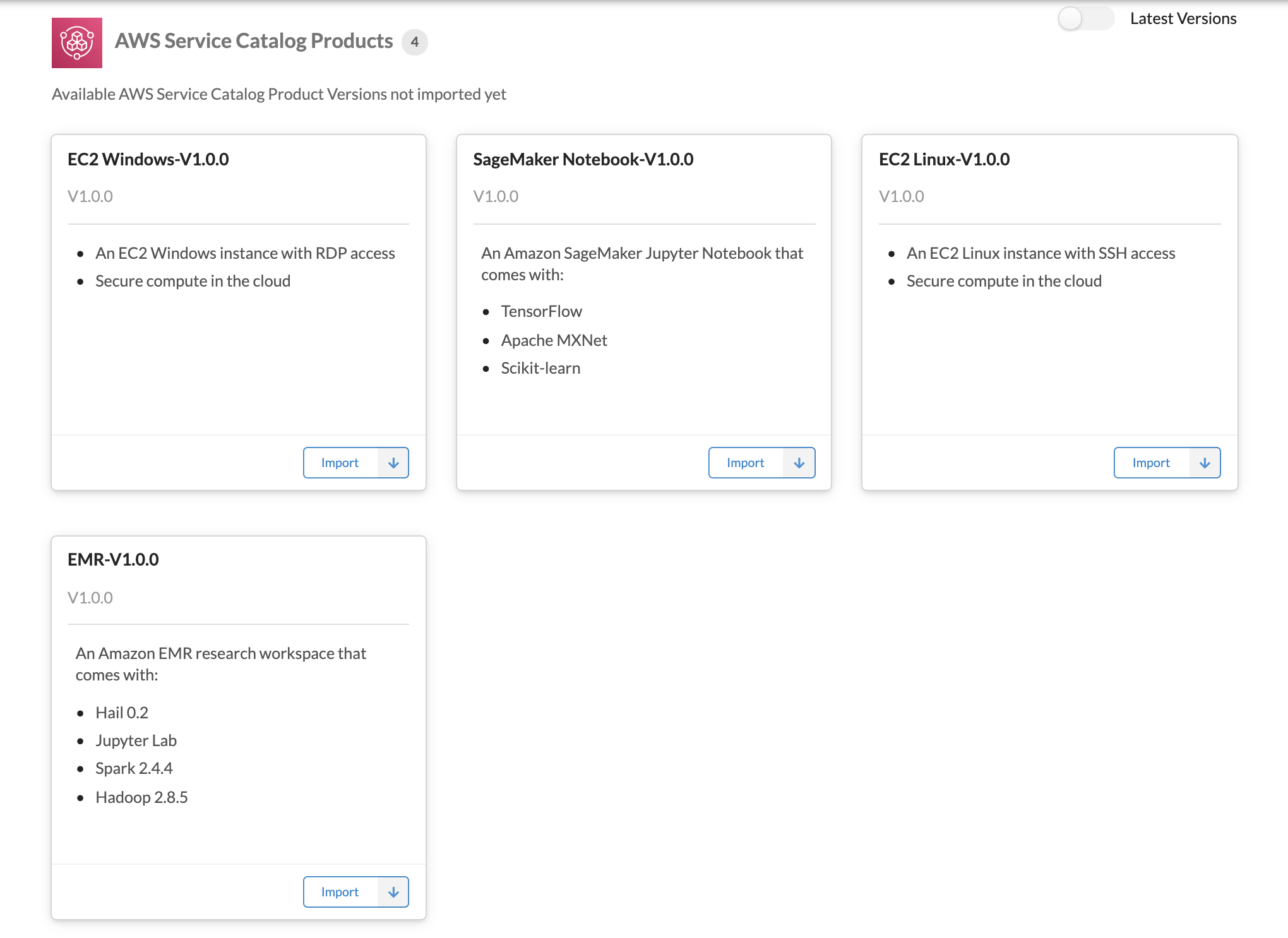
Task: Import the EC2 Windows-V1.0.0 product
Action: (340, 463)
